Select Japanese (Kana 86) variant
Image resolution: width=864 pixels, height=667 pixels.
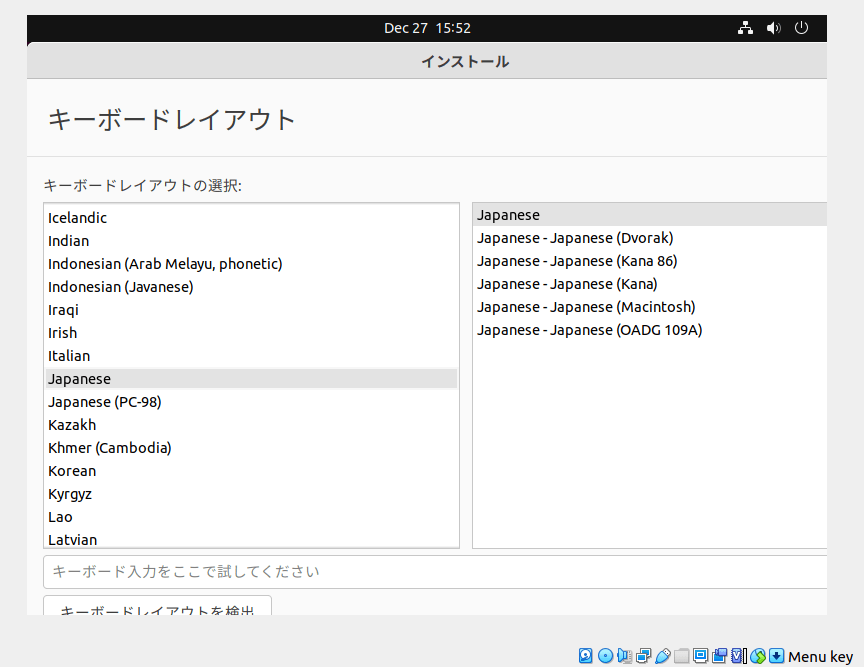coord(650,261)
